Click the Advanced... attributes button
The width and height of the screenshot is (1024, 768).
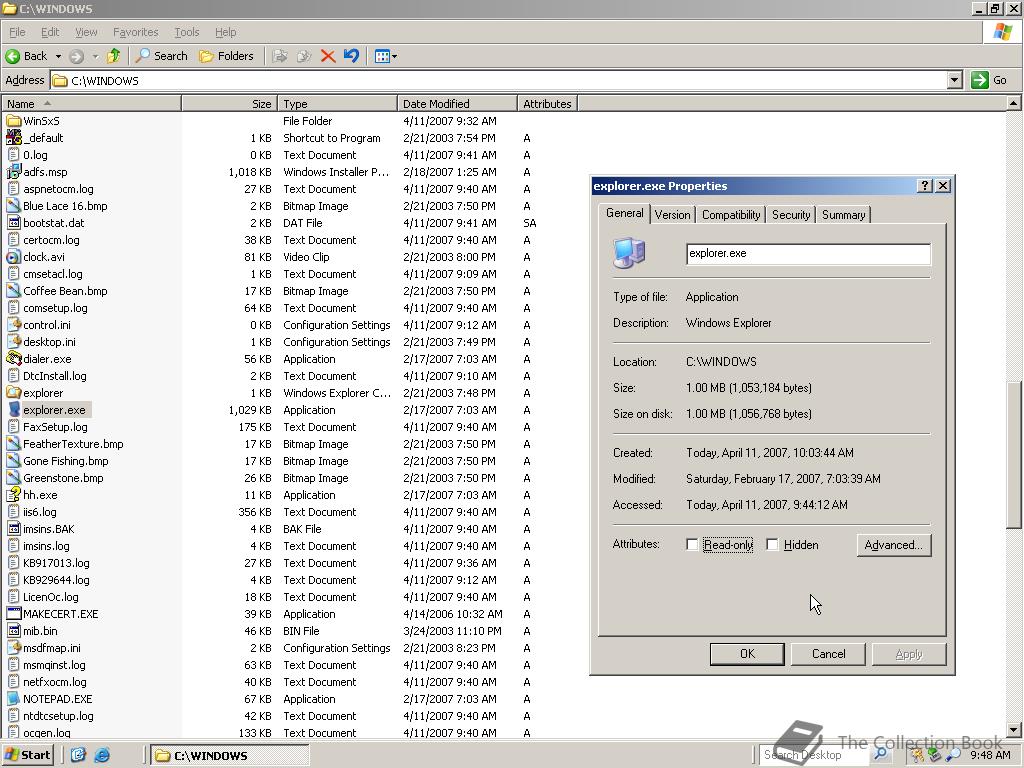pyautogui.click(x=893, y=545)
